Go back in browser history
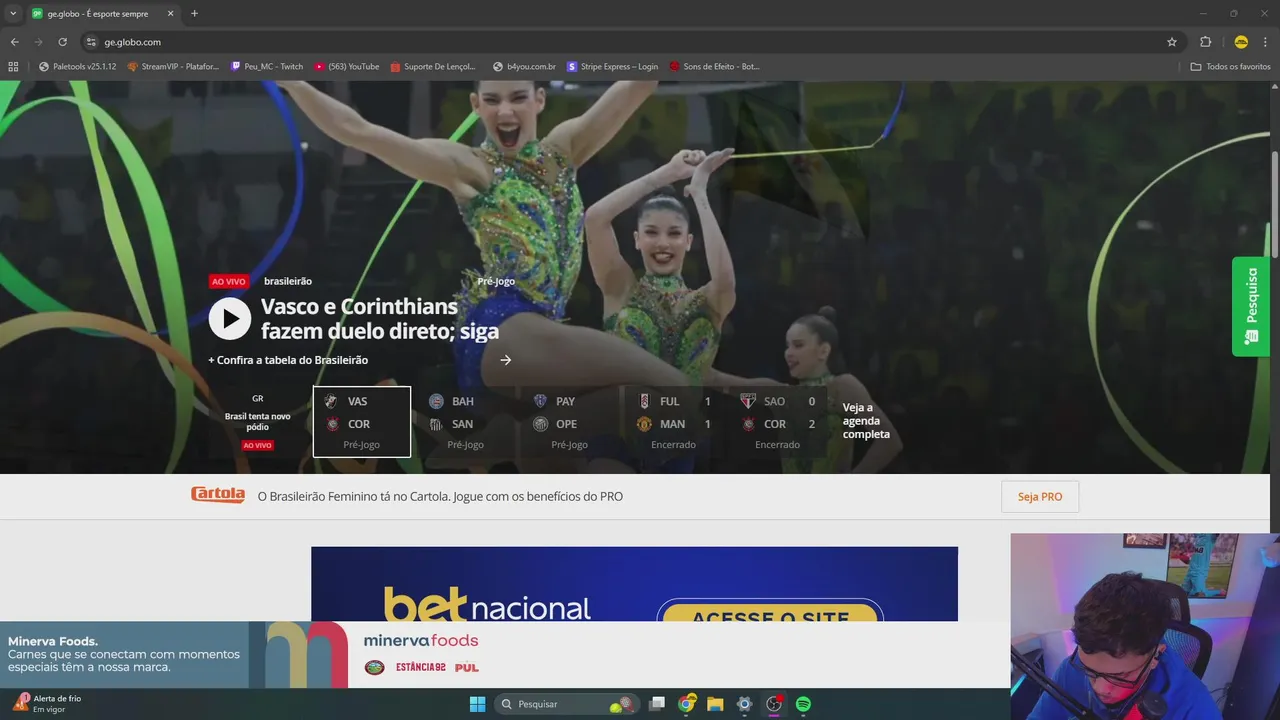The height and width of the screenshot is (720, 1280). [14, 42]
